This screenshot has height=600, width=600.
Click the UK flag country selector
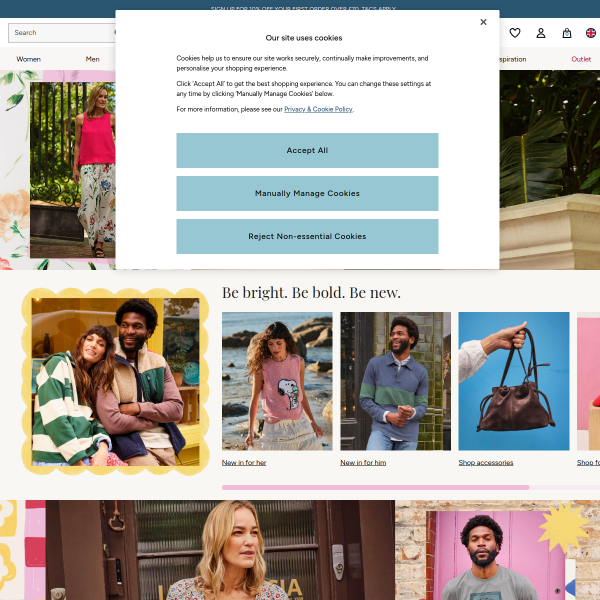pyautogui.click(x=591, y=33)
